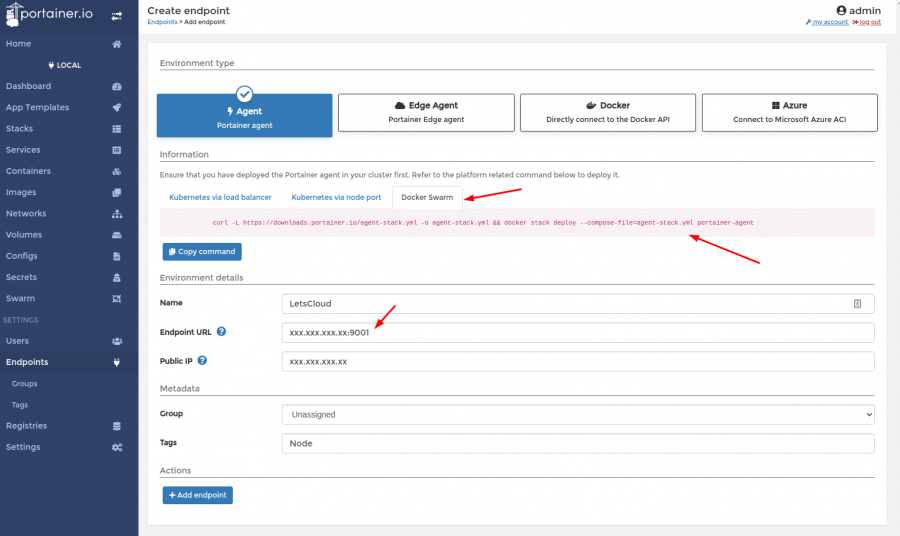Open Containers in the sidebar
This screenshot has width=900, height=536.
tap(69, 172)
